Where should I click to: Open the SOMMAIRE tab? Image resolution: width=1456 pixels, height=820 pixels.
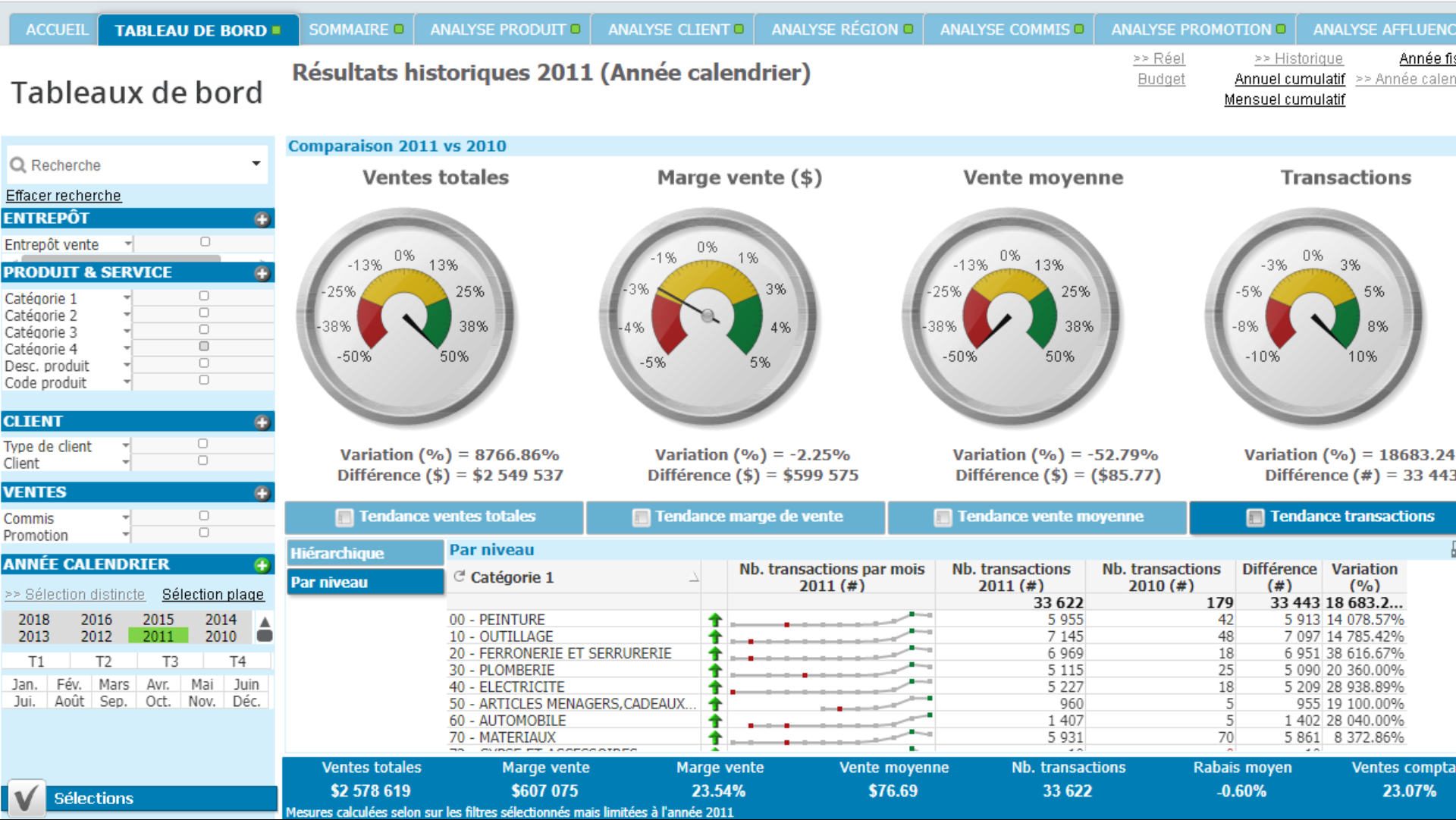click(349, 30)
